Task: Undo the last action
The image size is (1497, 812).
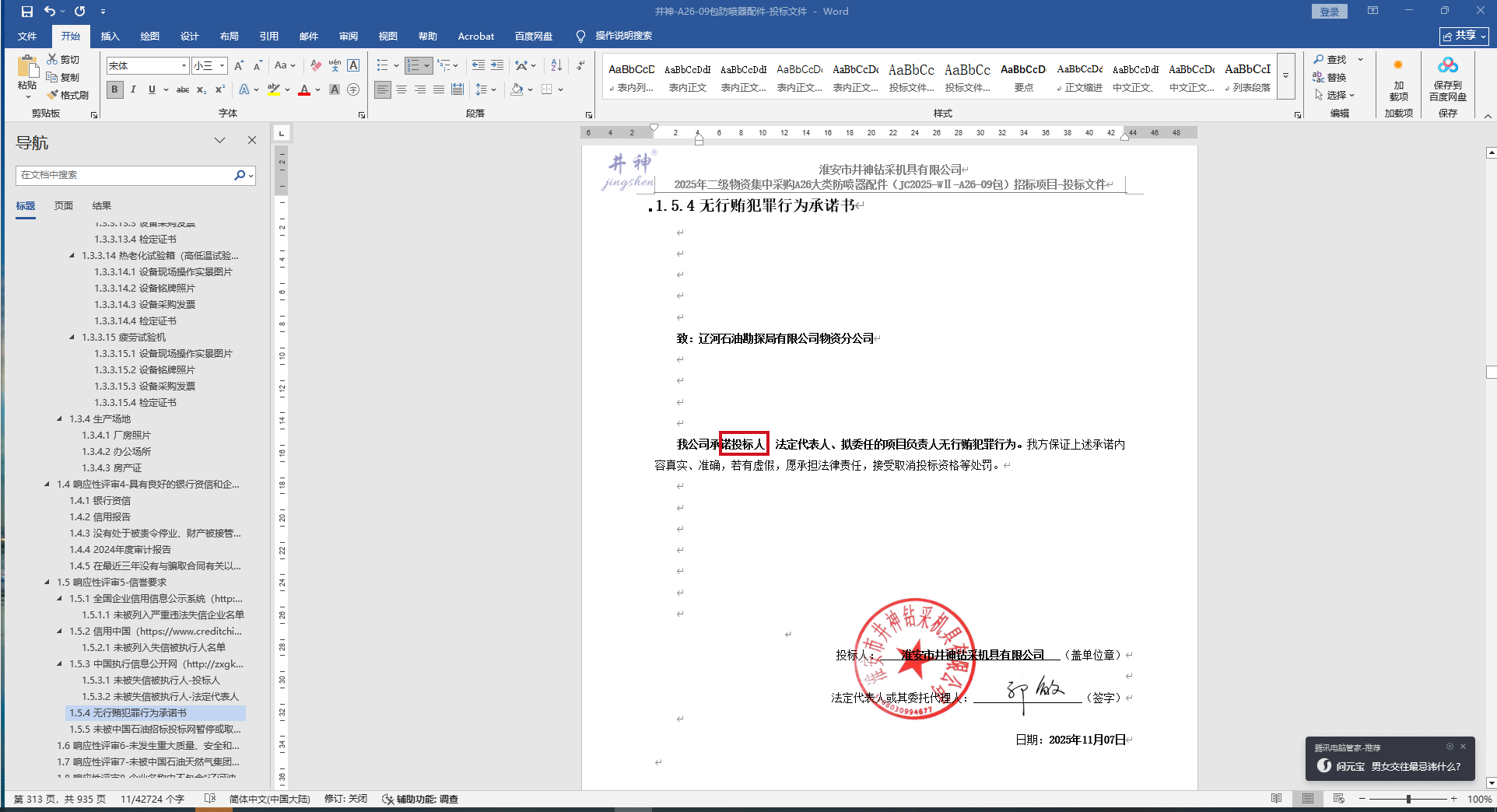Action: point(50,12)
